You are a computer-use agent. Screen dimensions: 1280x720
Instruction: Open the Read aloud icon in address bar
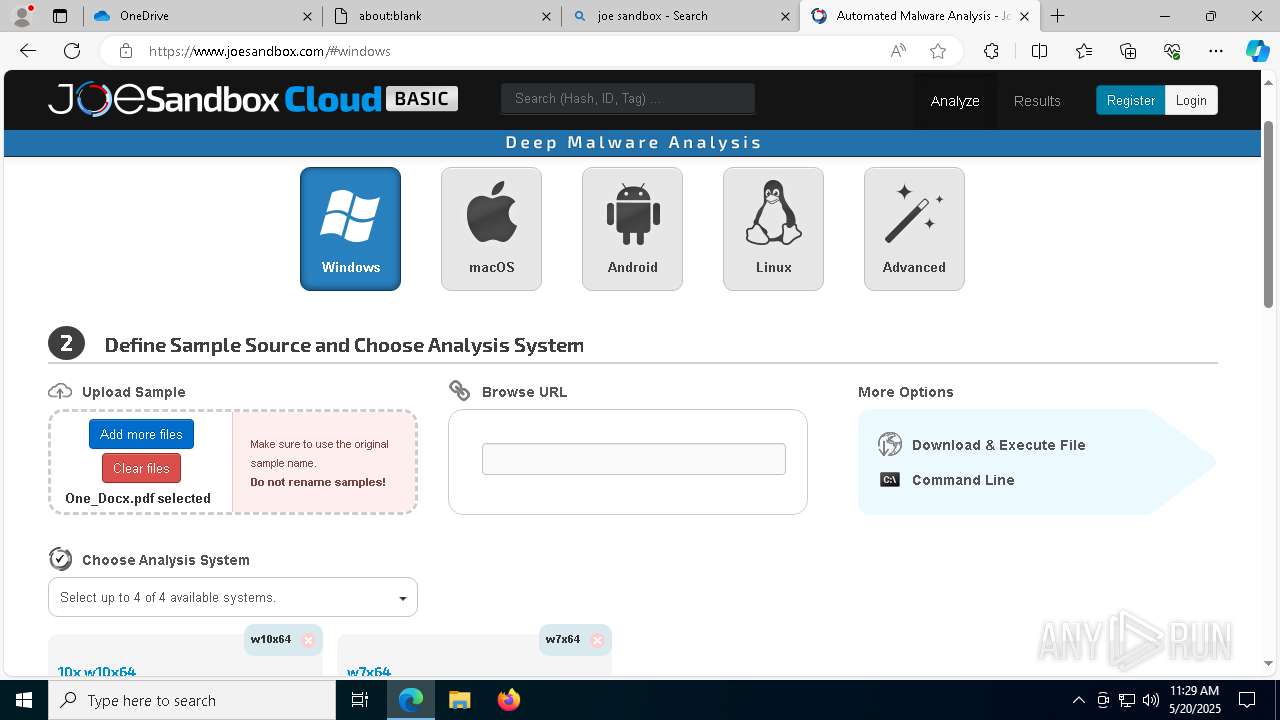pos(898,51)
